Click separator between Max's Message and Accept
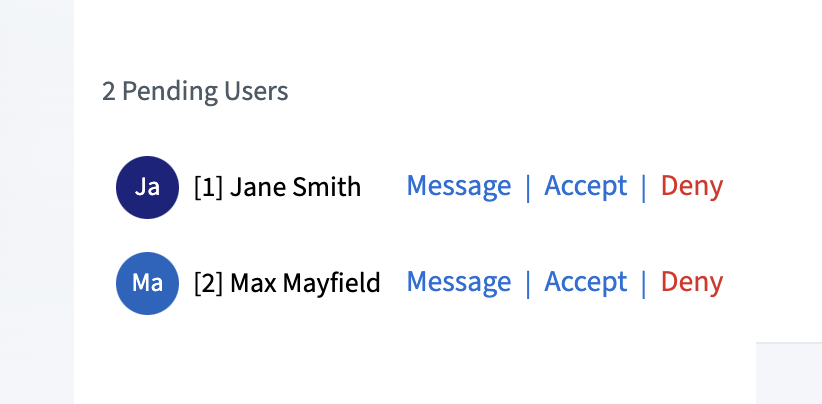 (x=528, y=283)
